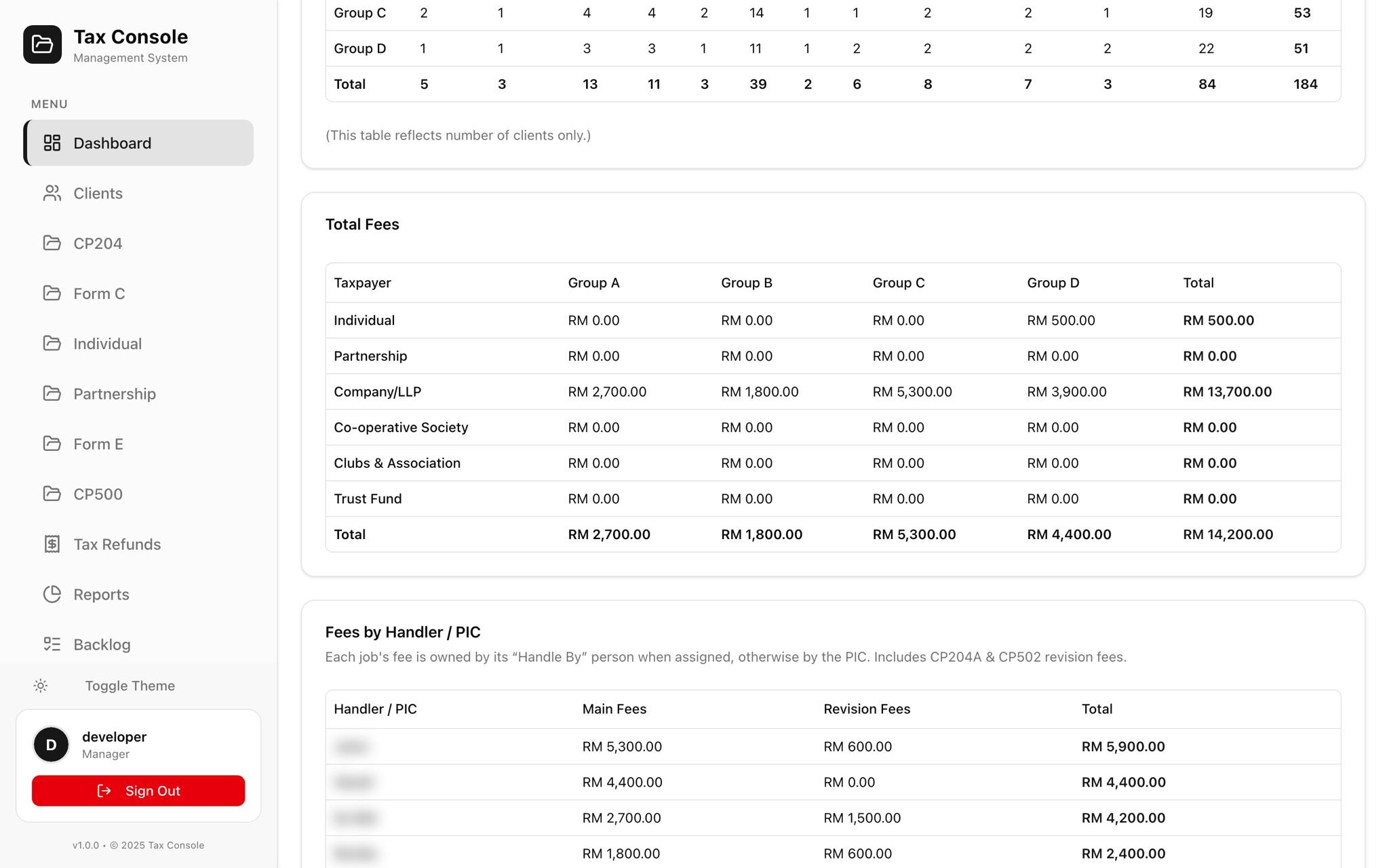Screen dimensions: 1389x868
Task: Click the RM 13,700.00 Company/LLP total
Action: coord(1227,392)
